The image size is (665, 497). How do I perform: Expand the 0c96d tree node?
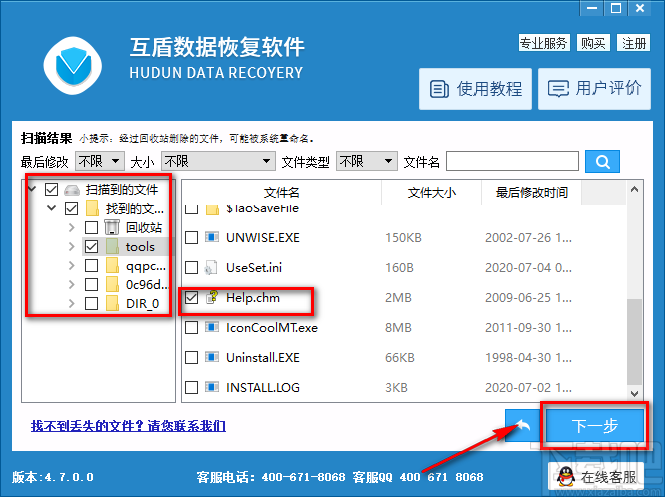(72, 284)
